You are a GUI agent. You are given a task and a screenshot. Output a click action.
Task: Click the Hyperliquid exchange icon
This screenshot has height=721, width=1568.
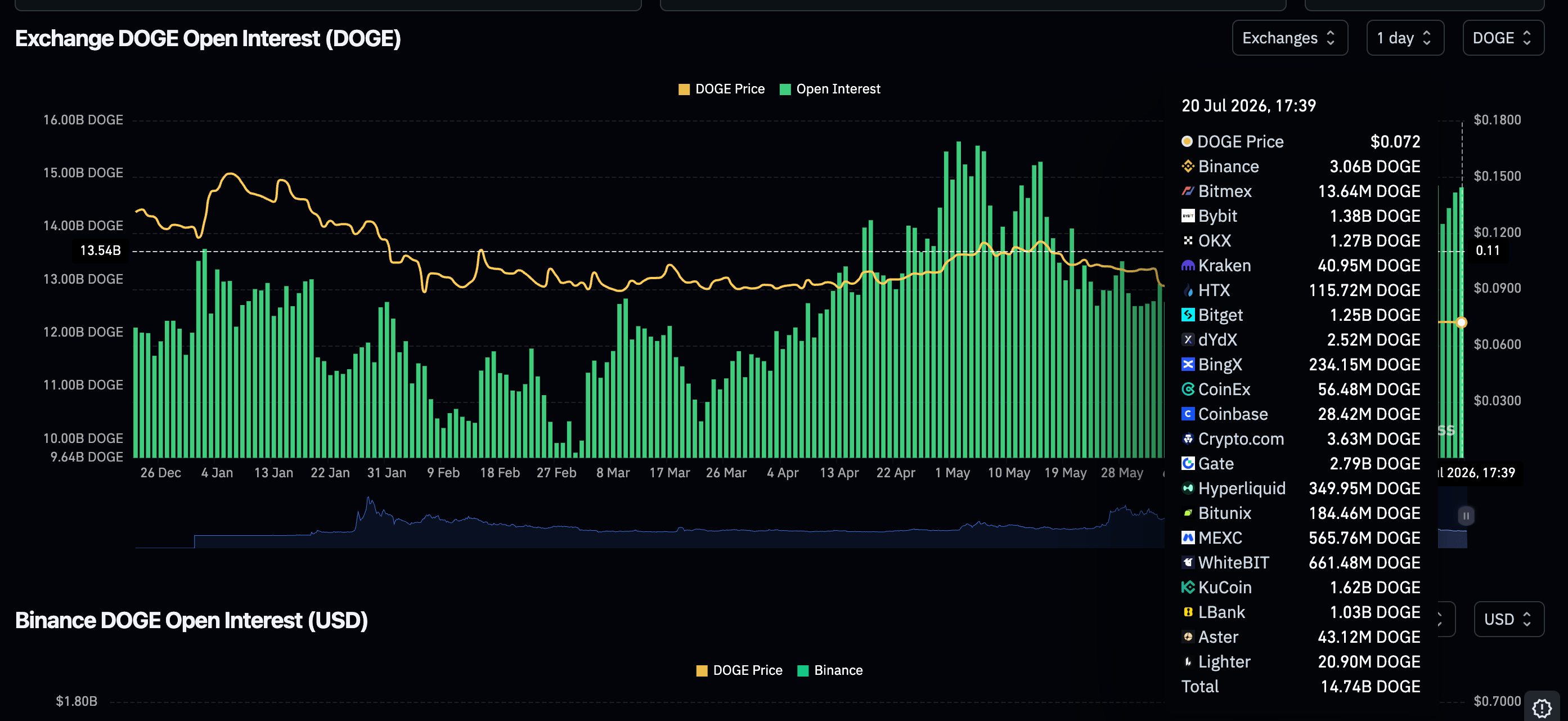(x=1188, y=489)
